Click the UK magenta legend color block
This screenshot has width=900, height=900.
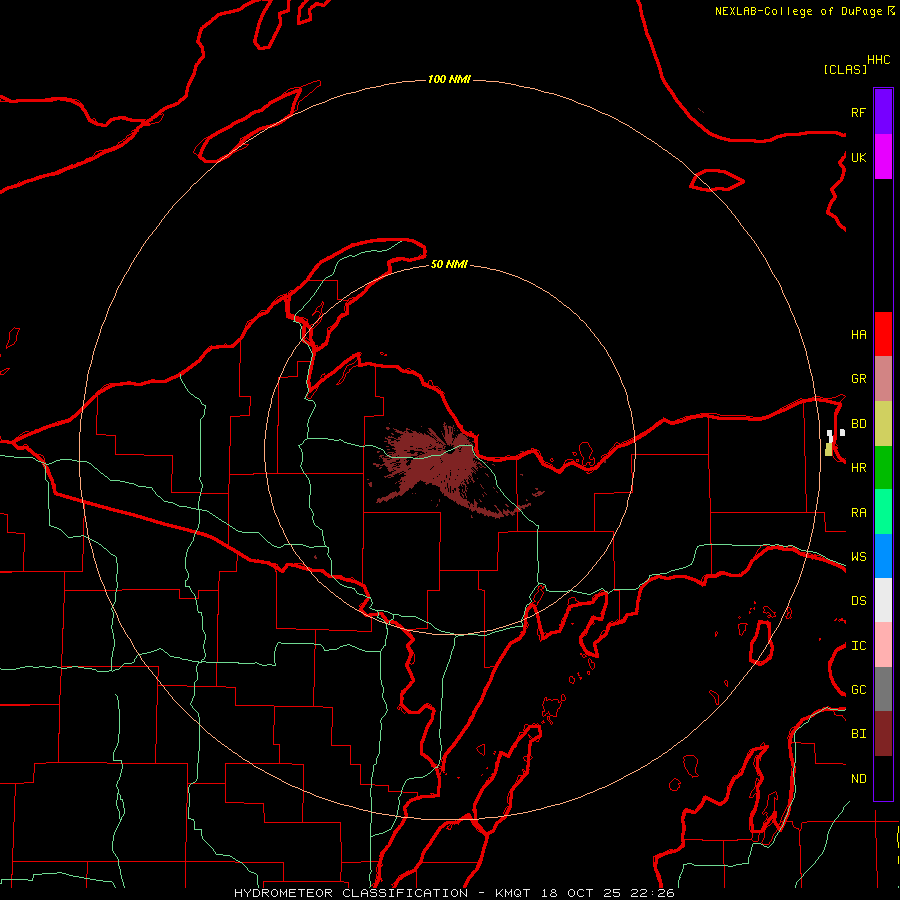(x=883, y=157)
